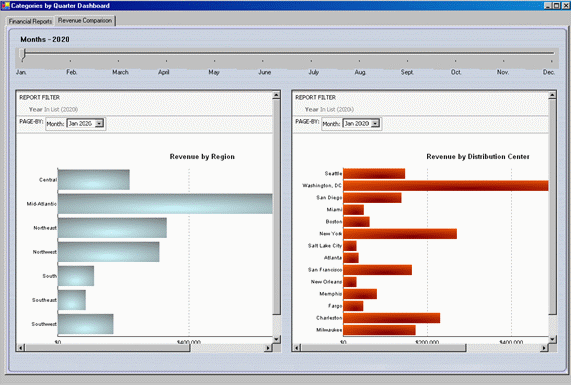Close the Categories by Quarter Dashboard window
The height and width of the screenshot is (385, 571).
(565, 5)
